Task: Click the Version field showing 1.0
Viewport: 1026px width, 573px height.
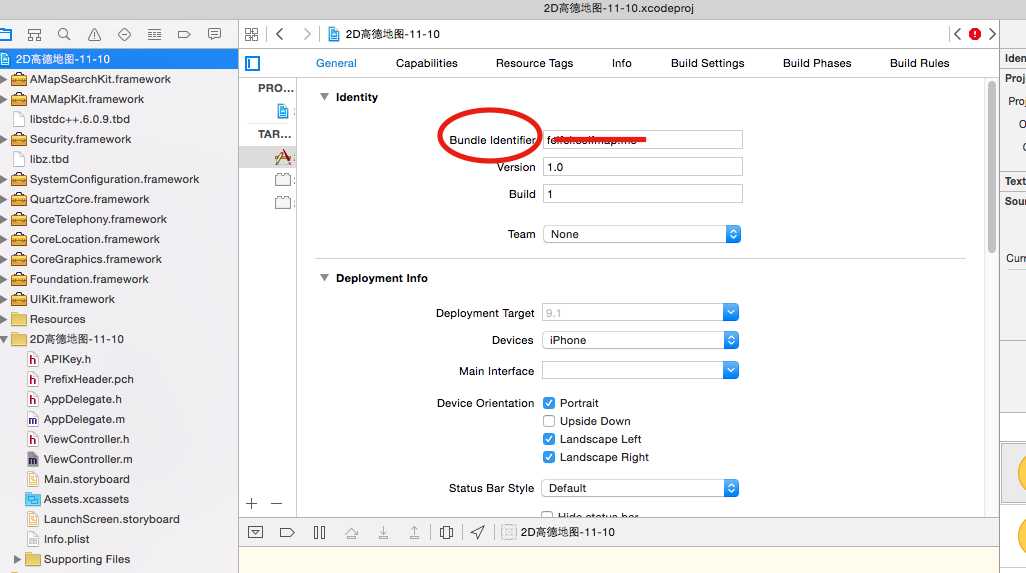Action: 643,167
